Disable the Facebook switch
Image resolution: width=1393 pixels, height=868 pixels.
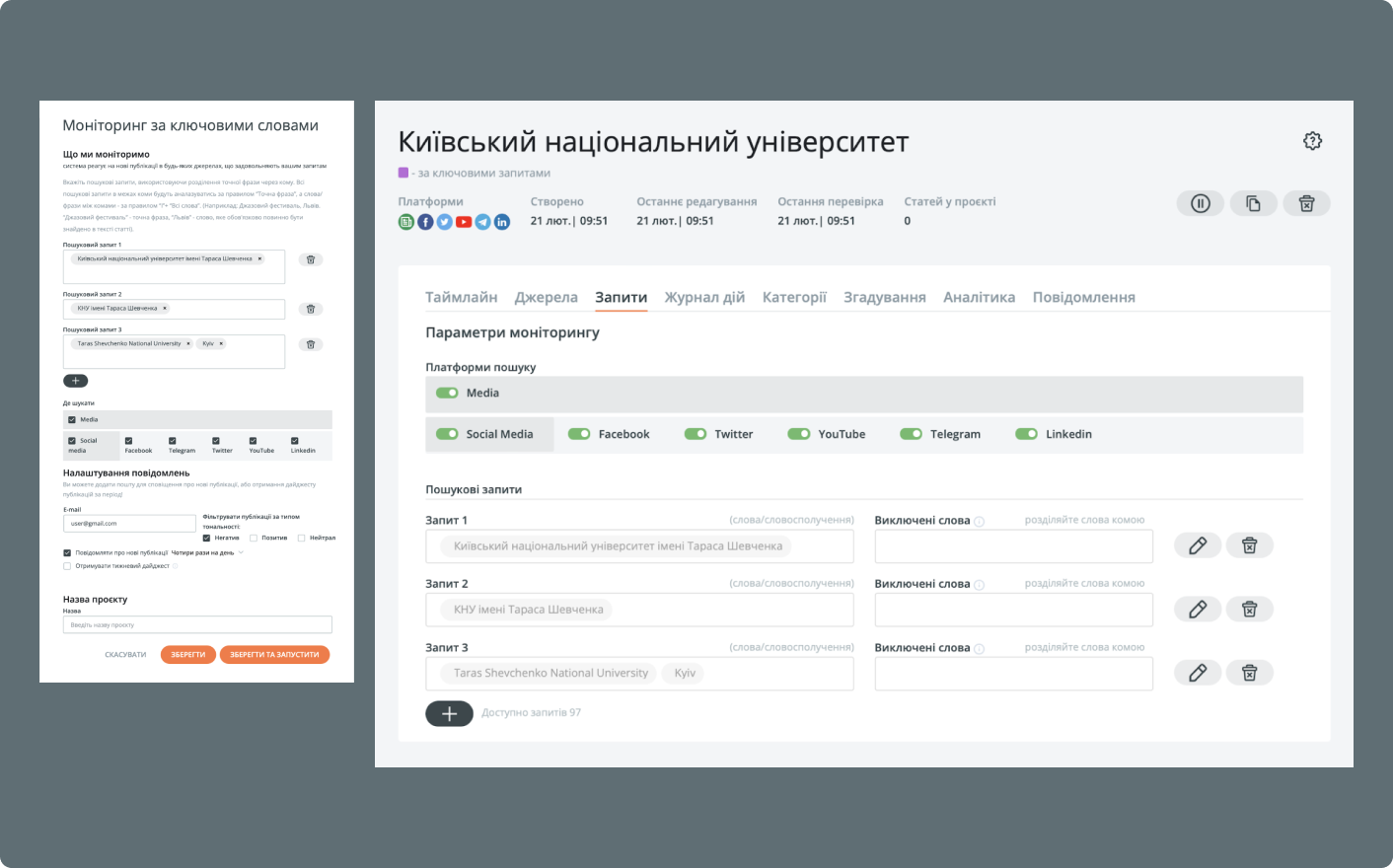579,434
